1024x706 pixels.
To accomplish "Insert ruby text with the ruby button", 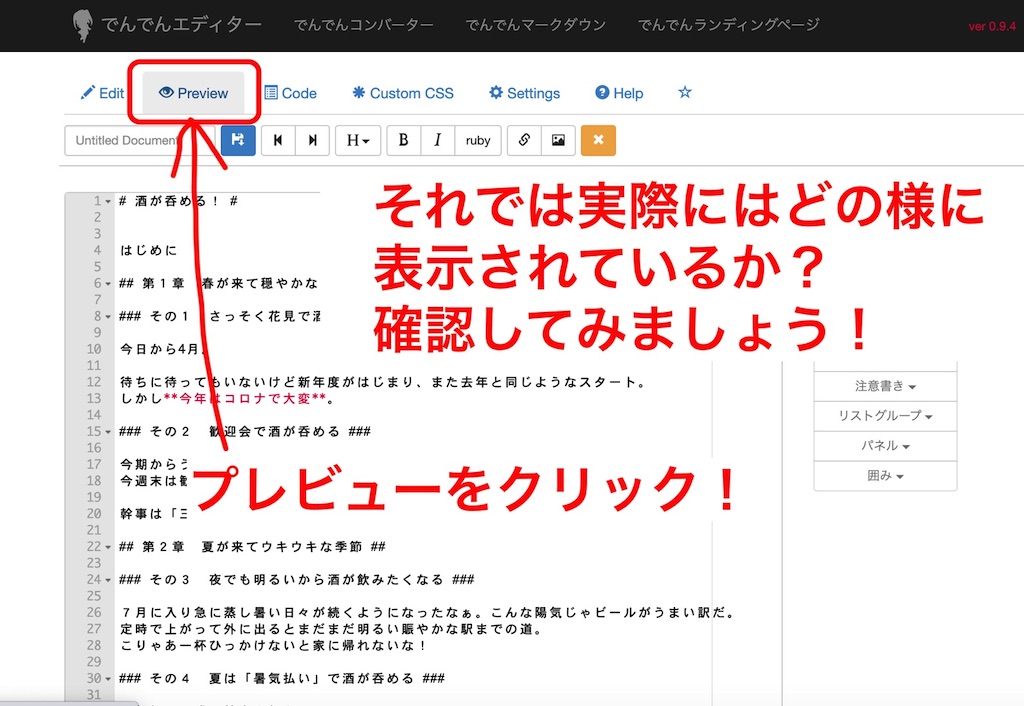I will [478, 141].
